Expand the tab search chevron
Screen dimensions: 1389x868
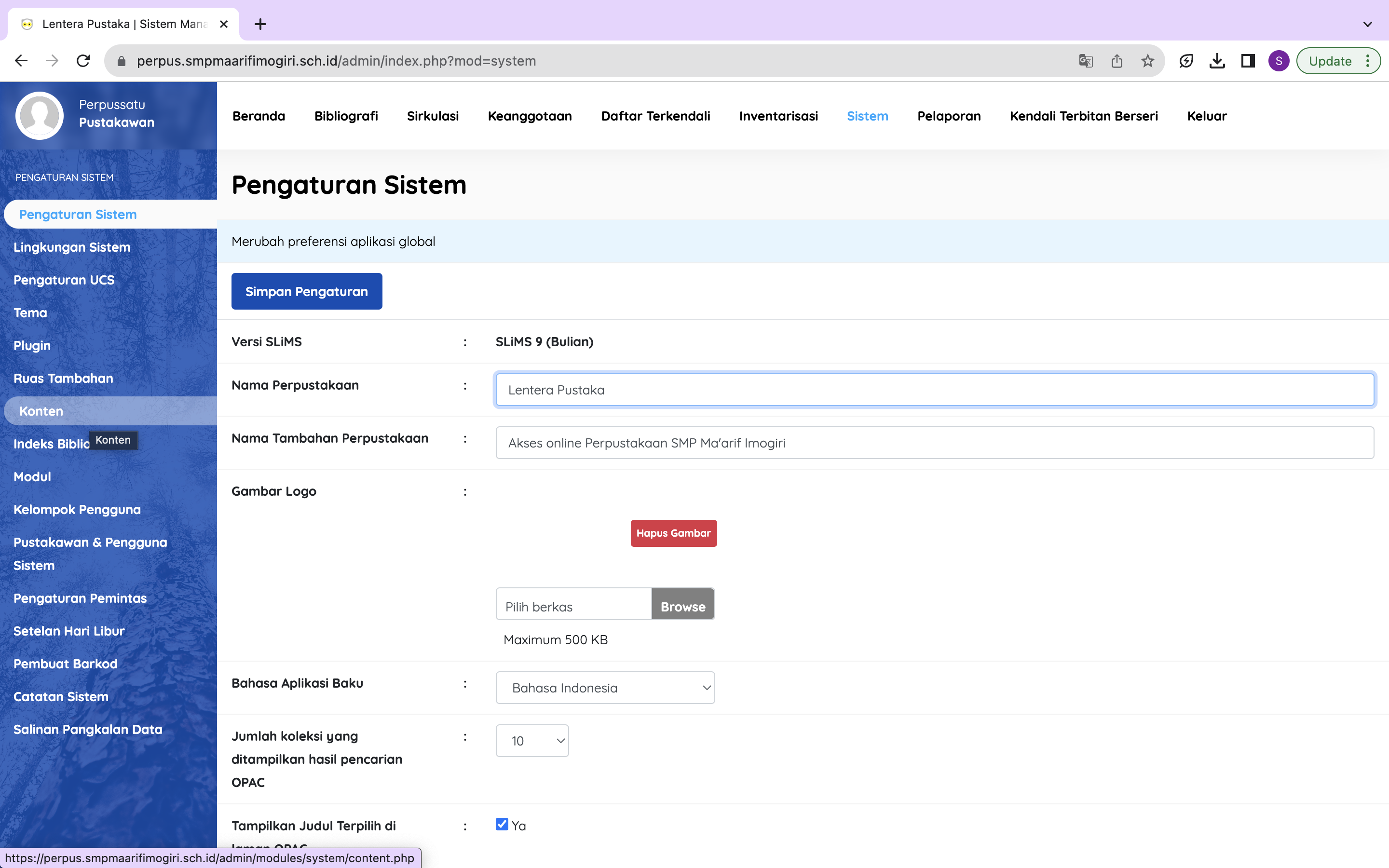pos(1367,24)
